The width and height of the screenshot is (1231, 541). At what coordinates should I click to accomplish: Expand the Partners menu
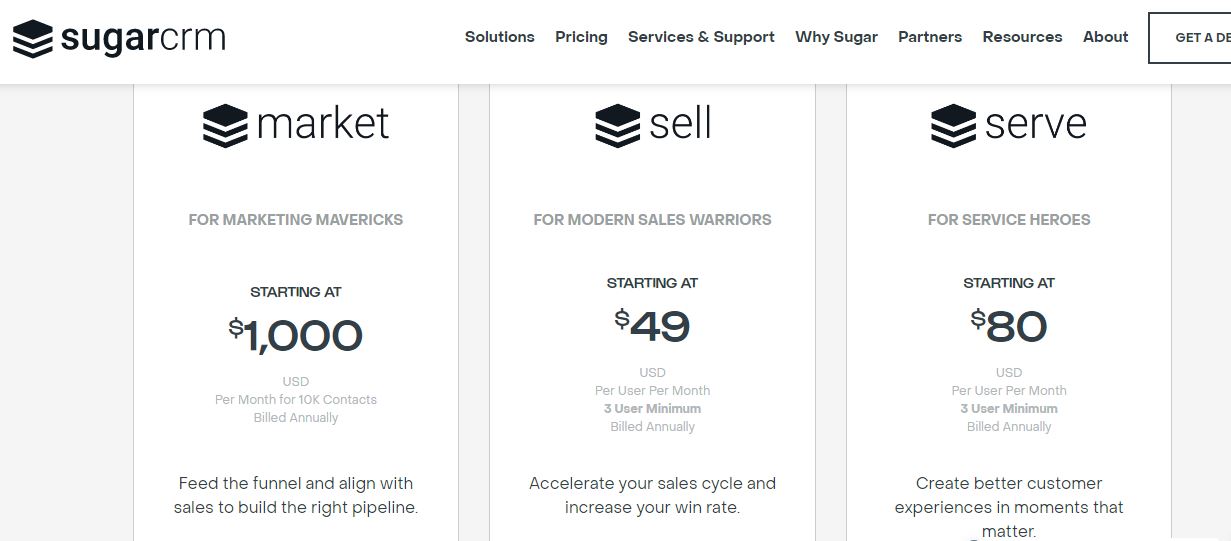pos(930,37)
